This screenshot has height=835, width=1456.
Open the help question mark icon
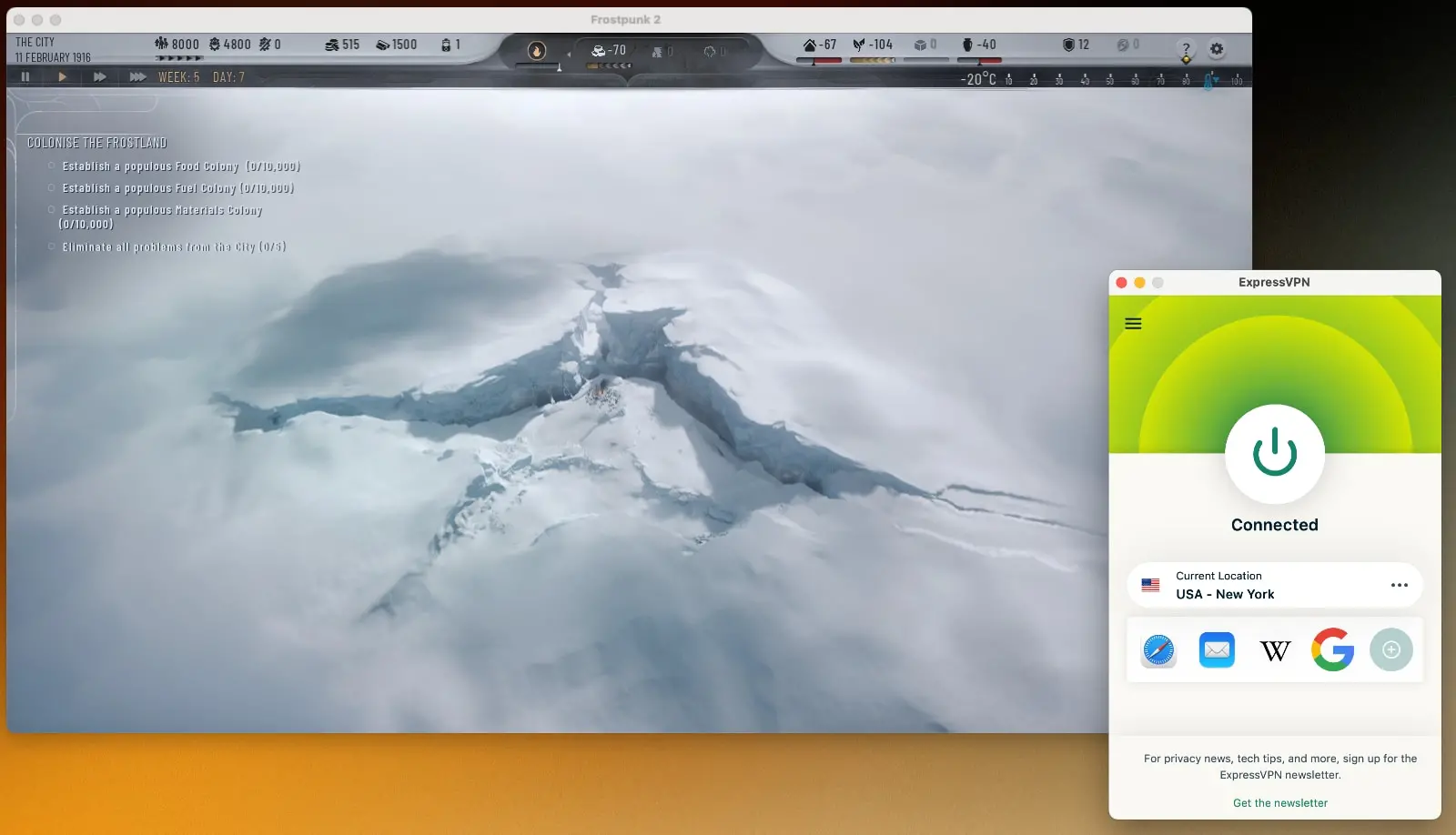click(x=1185, y=49)
